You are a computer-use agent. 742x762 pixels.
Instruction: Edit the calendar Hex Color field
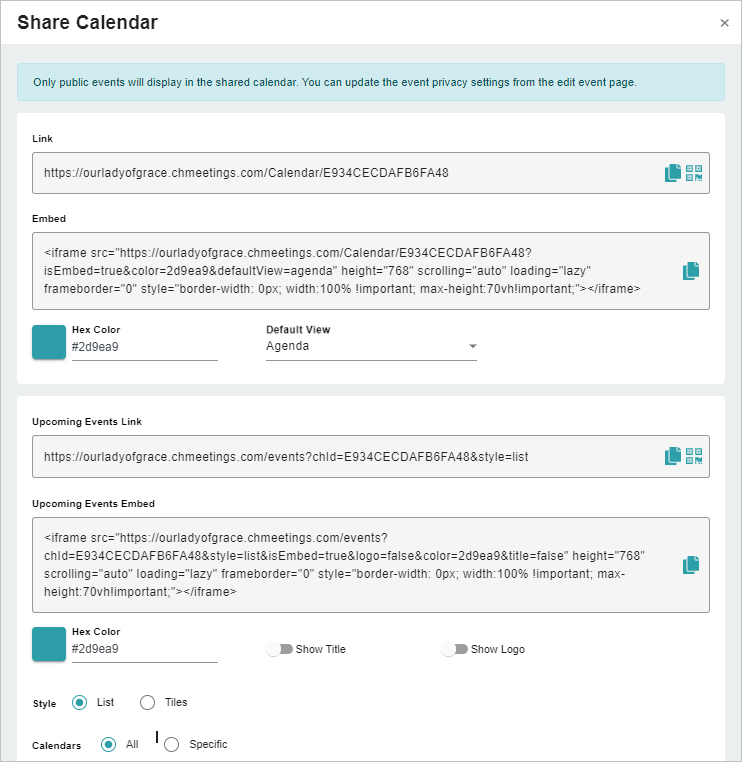(x=144, y=347)
